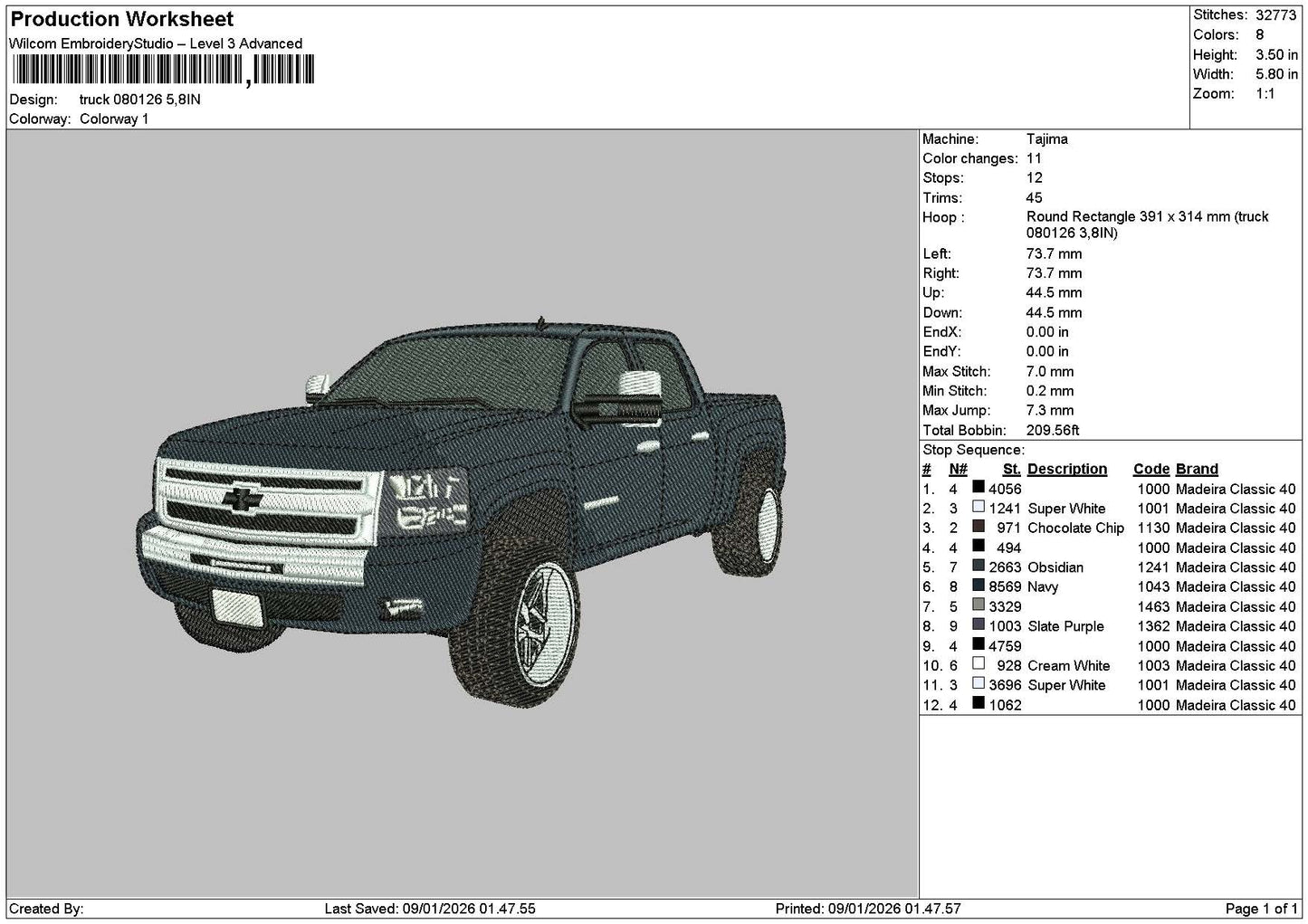Click the barcode under the Wilcom header
The image size is (1308, 924).
(x=163, y=70)
